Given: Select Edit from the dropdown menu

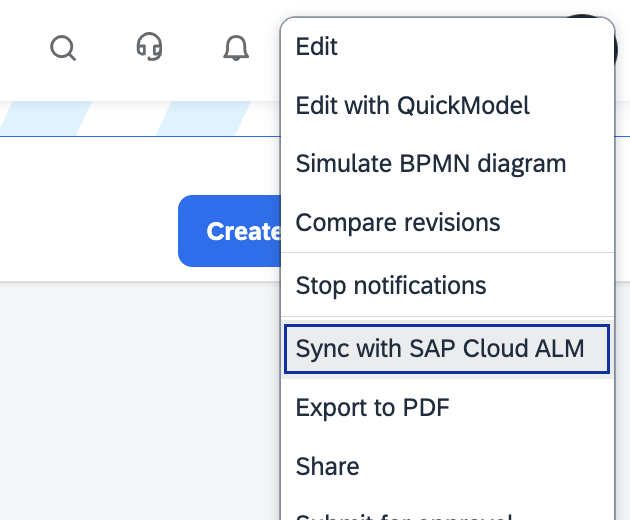Looking at the screenshot, I should click(317, 46).
